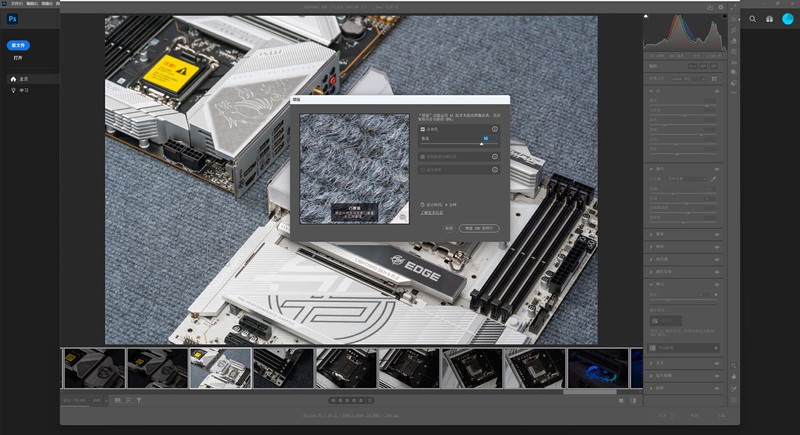Click Photoshop search magnifier icon
The image size is (800, 435).
753,19
